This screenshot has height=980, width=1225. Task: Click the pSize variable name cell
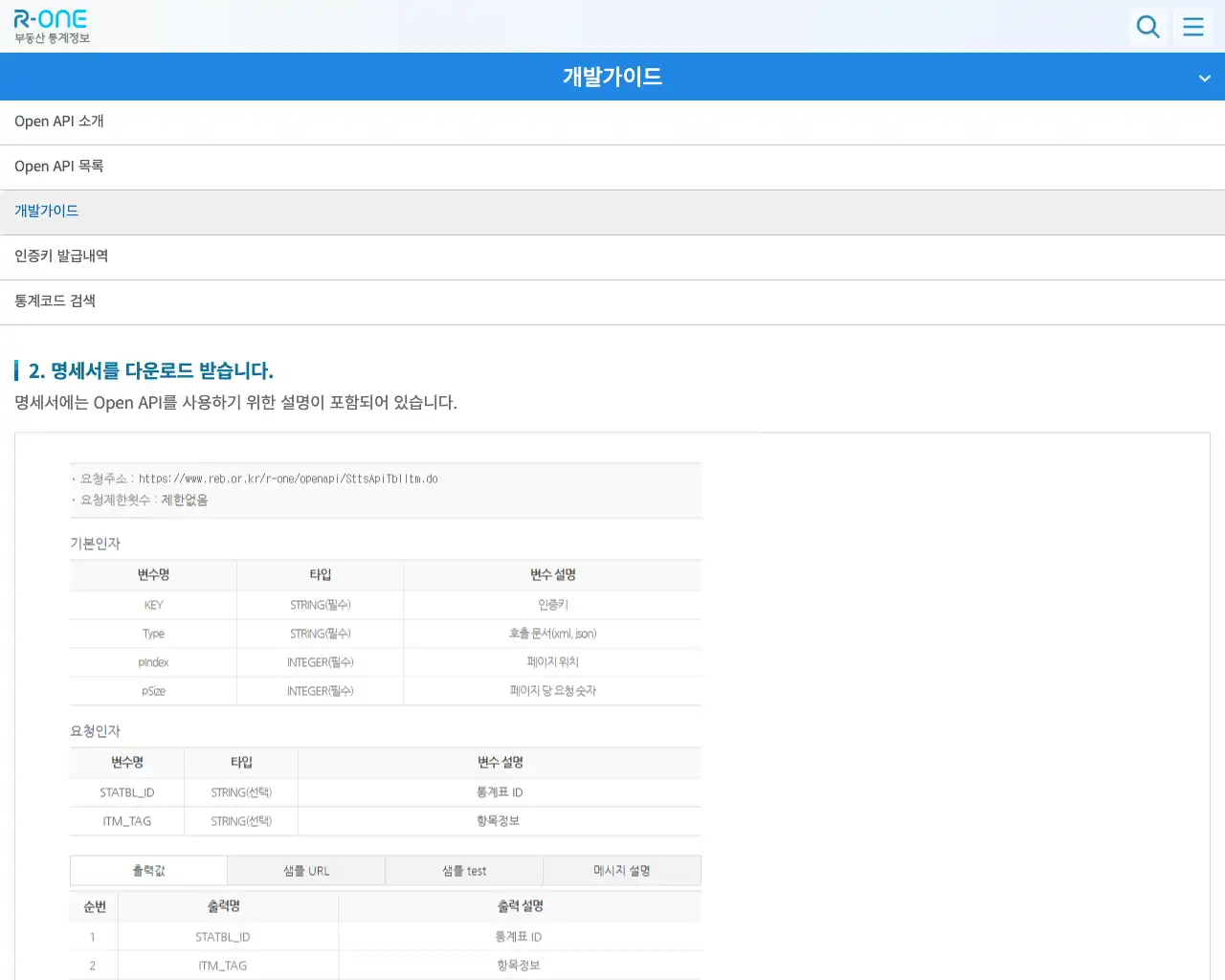tap(153, 691)
